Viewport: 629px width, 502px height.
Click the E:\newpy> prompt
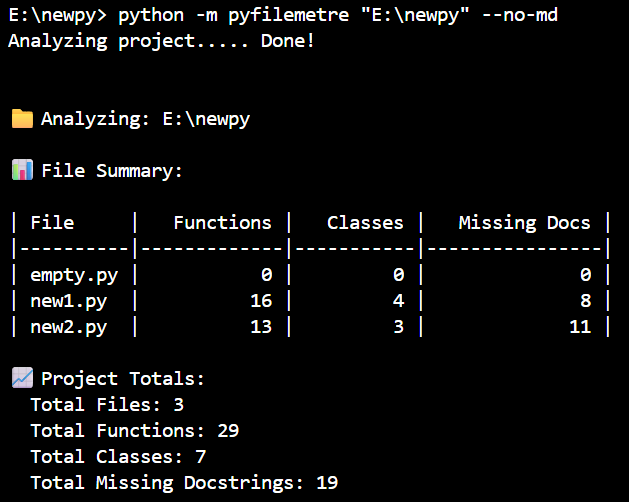click(58, 16)
